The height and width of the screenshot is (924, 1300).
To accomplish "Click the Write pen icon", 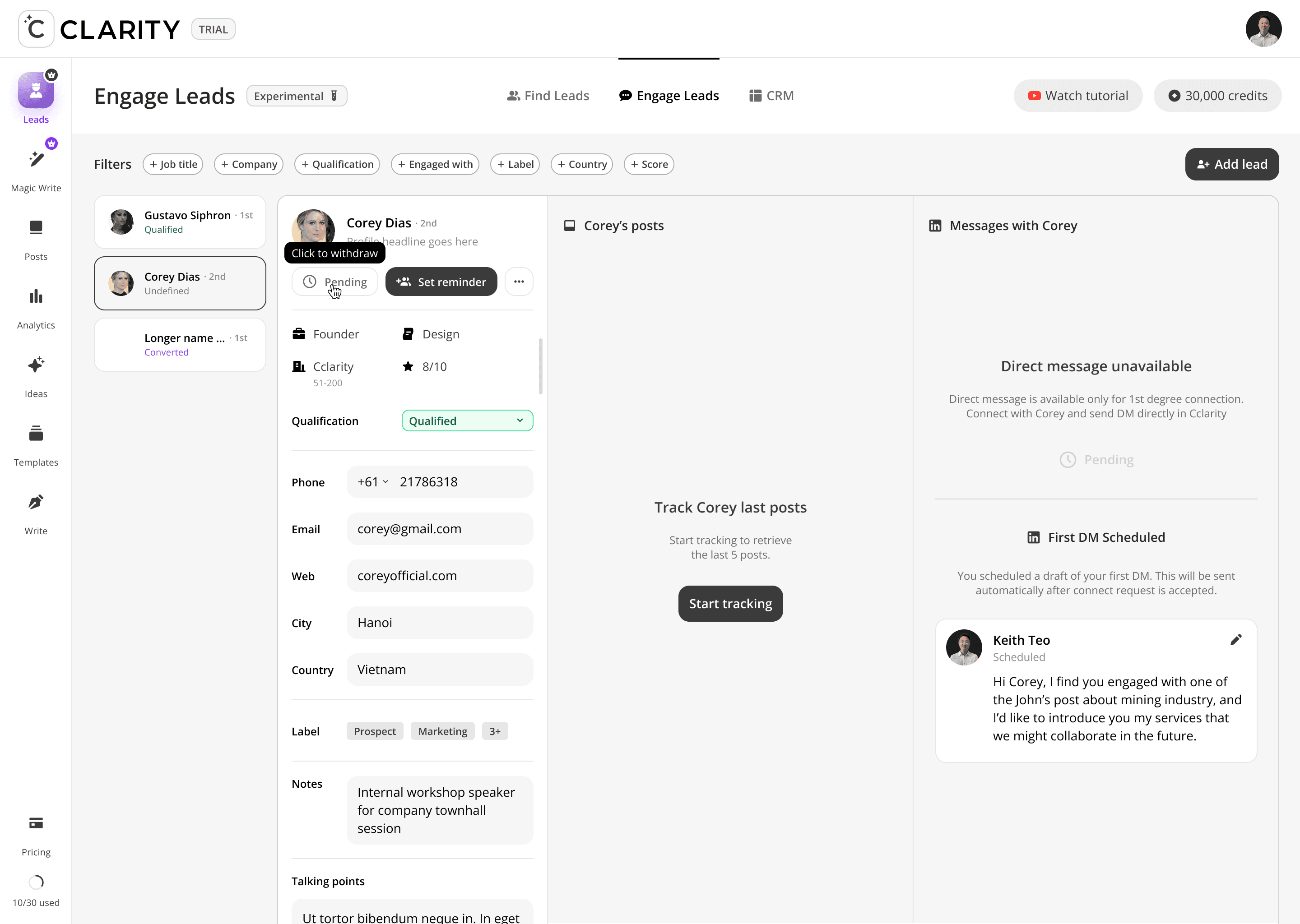I will pos(36,503).
